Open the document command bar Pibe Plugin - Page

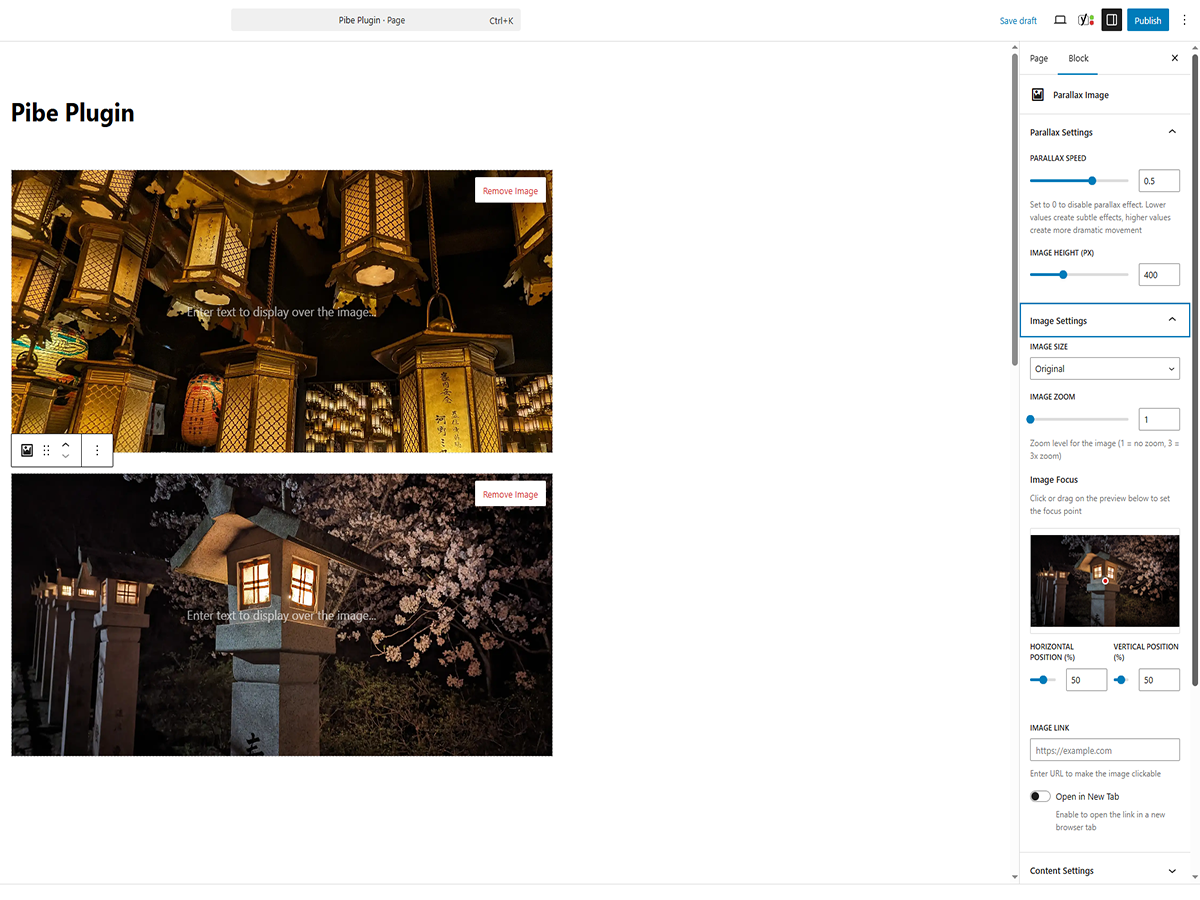[376, 20]
